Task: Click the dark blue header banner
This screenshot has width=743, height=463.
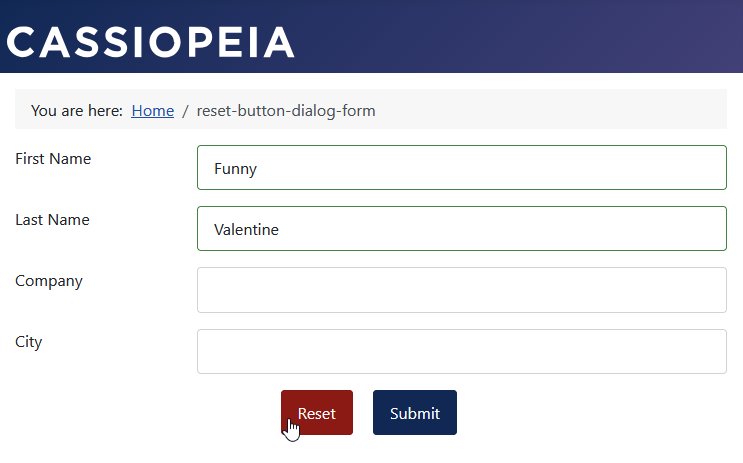Action: [x=521, y=36]
